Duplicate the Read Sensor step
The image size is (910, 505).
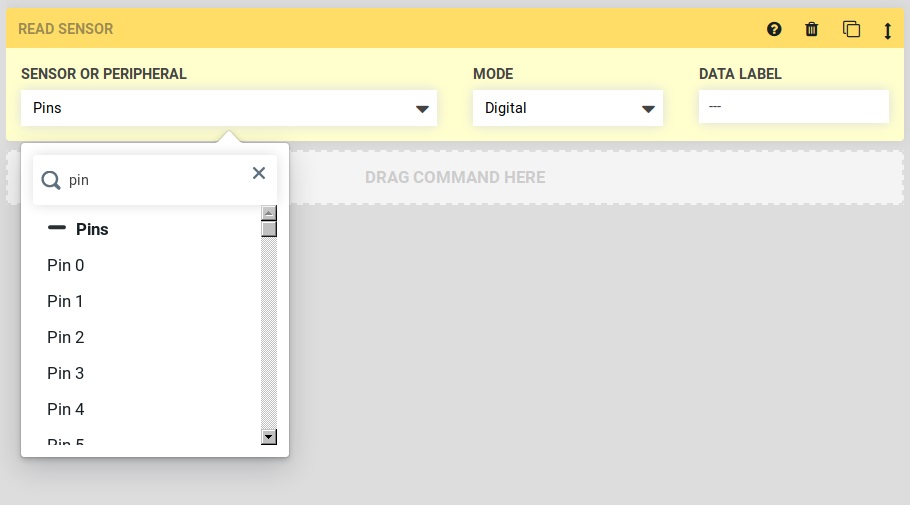[851, 29]
